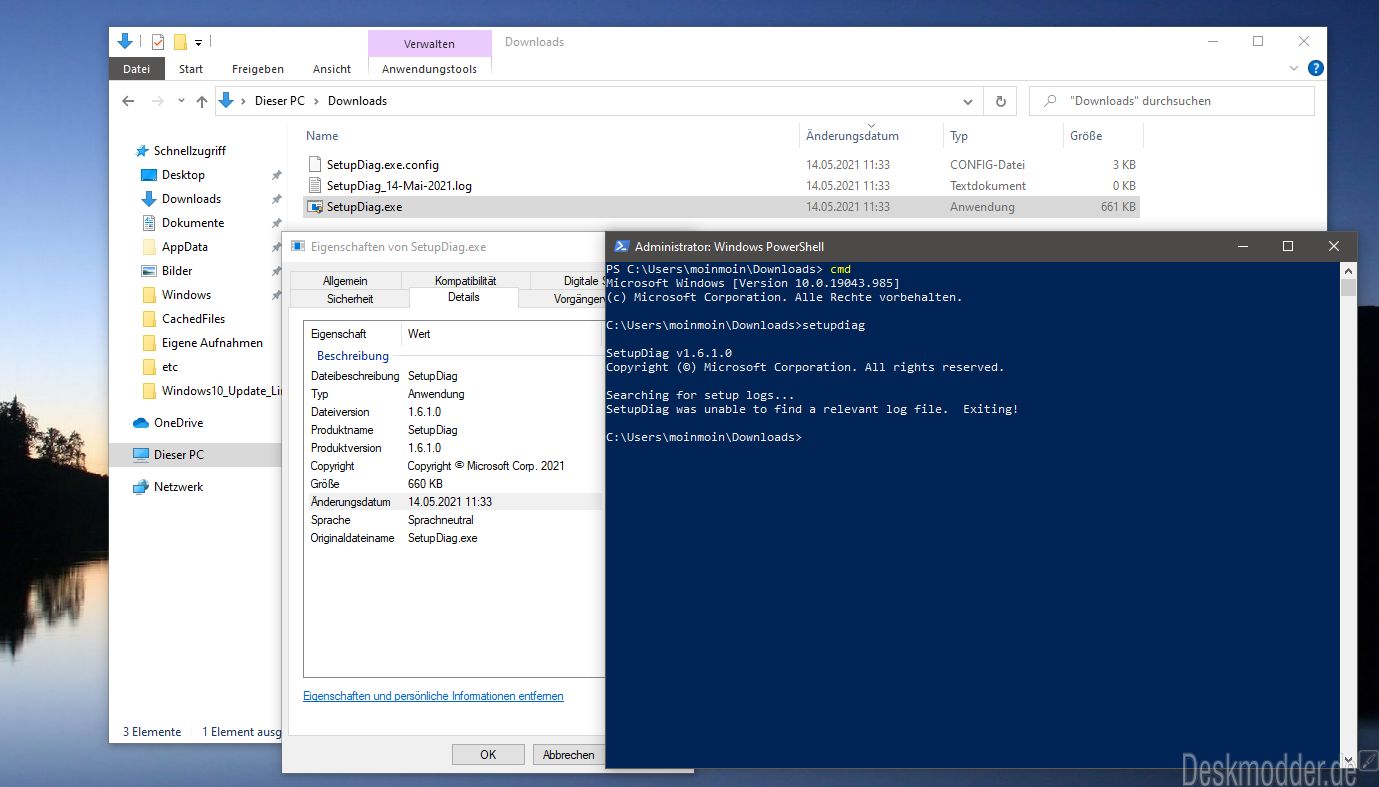Select the Dateiversion 1.6.1.0 property row
Viewport: 1379px width, 787px height.
[453, 412]
